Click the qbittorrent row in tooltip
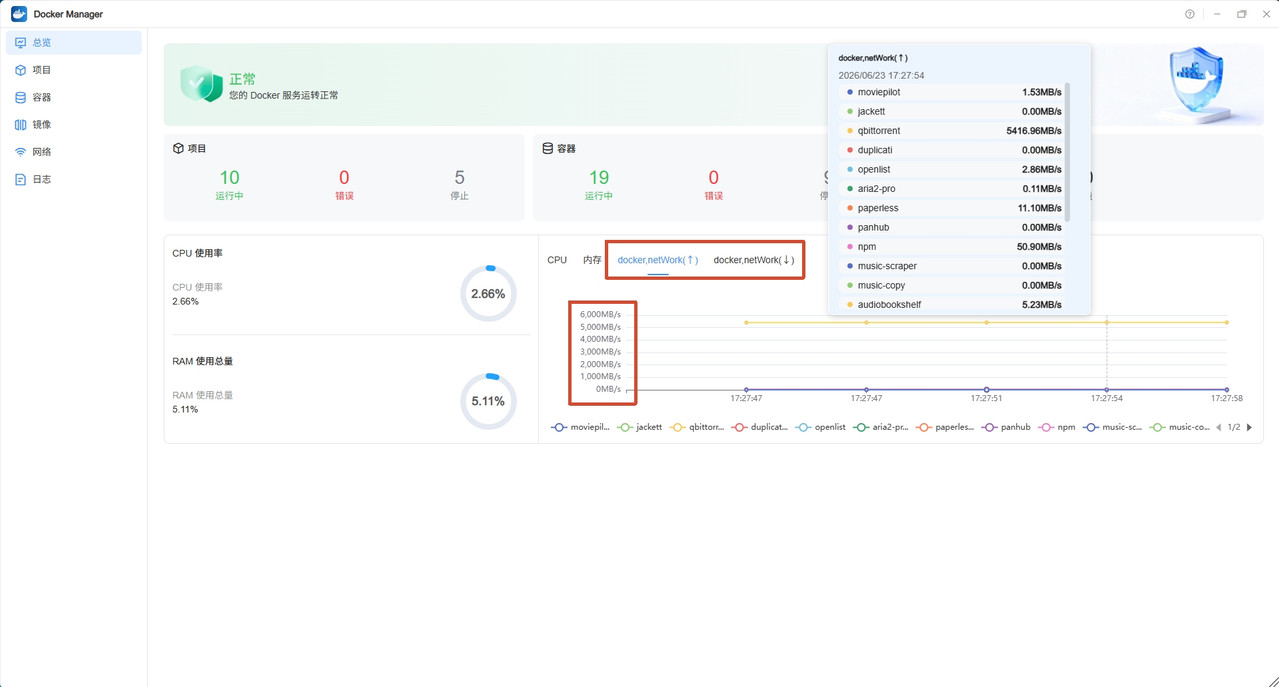This screenshot has width=1279, height=687. point(952,131)
